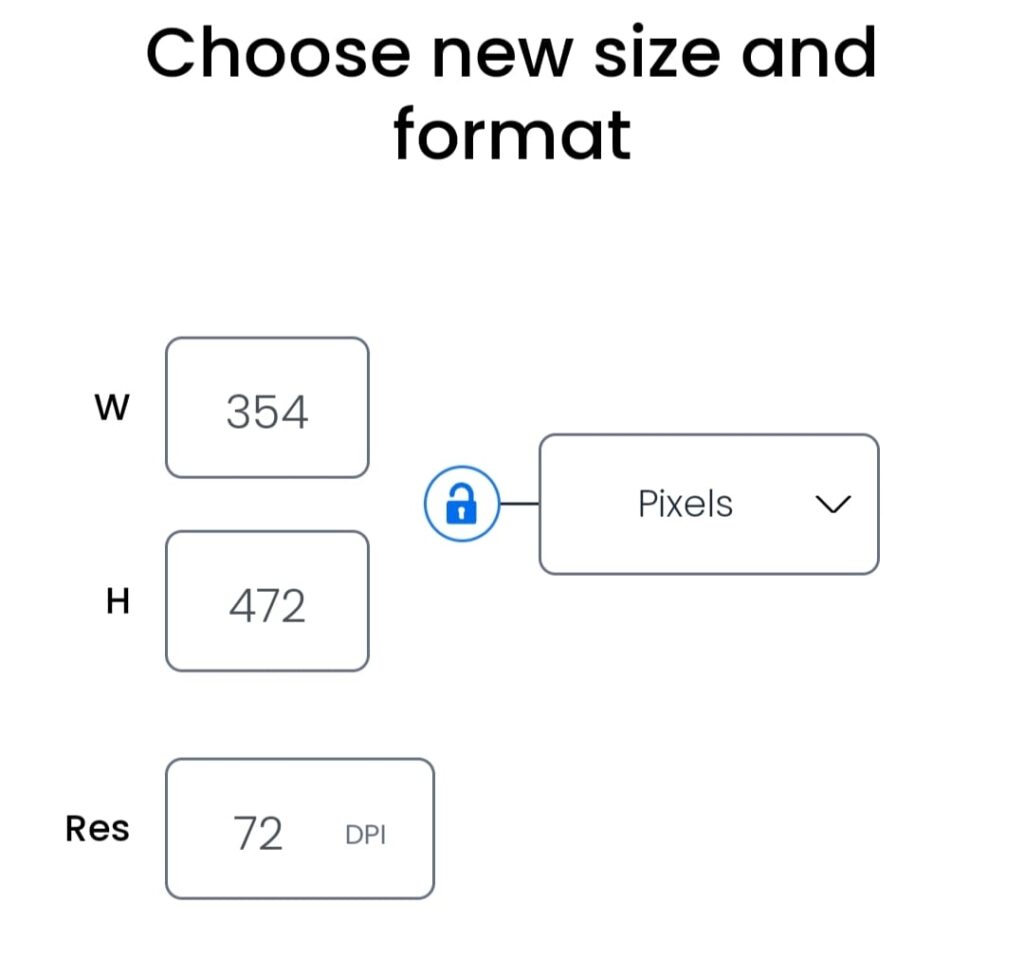Click the width input box
This screenshot has width=1024, height=958.
pos(267,408)
